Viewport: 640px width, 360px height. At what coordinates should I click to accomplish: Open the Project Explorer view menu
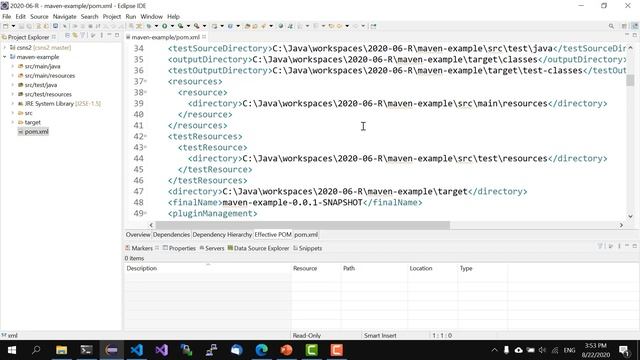[102, 36]
